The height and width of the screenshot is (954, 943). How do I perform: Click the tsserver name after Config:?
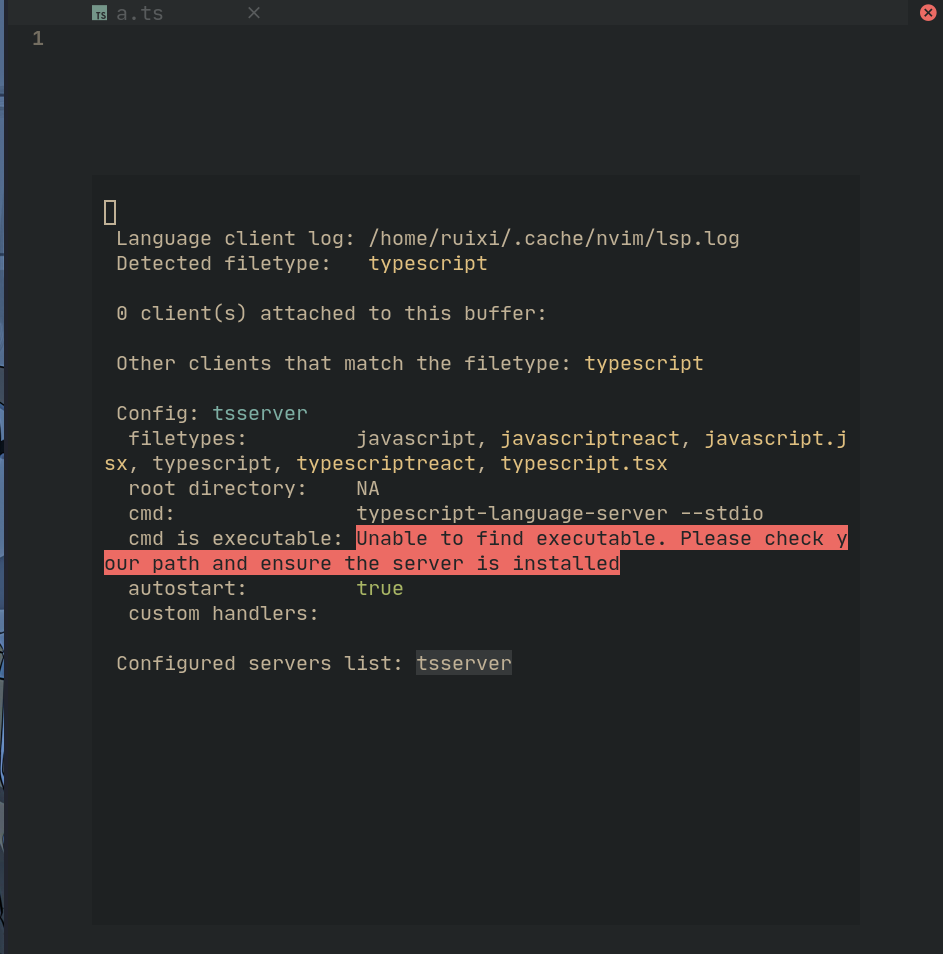pyautogui.click(x=260, y=413)
